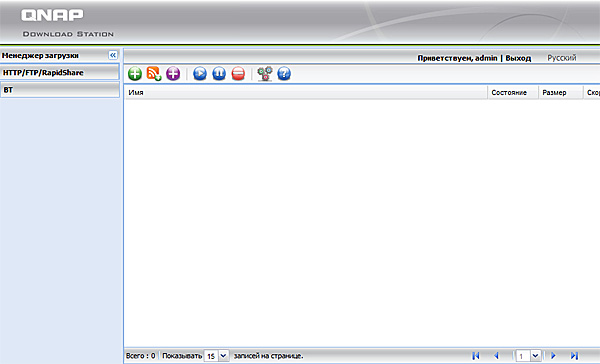The width and height of the screenshot is (600, 364).
Task: Click the Выход logout link
Action: coord(518,58)
